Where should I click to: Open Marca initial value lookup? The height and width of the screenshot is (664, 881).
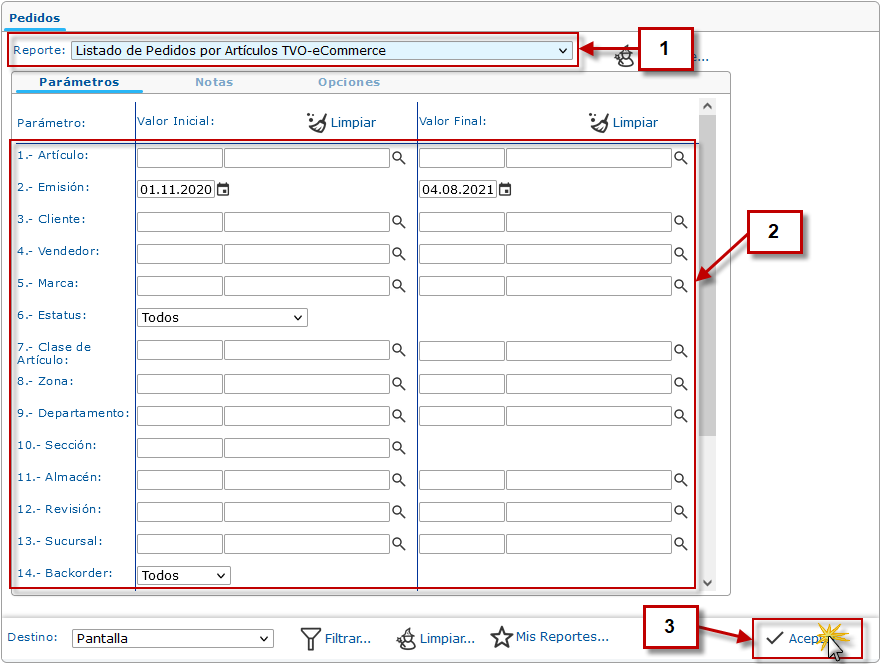398,285
